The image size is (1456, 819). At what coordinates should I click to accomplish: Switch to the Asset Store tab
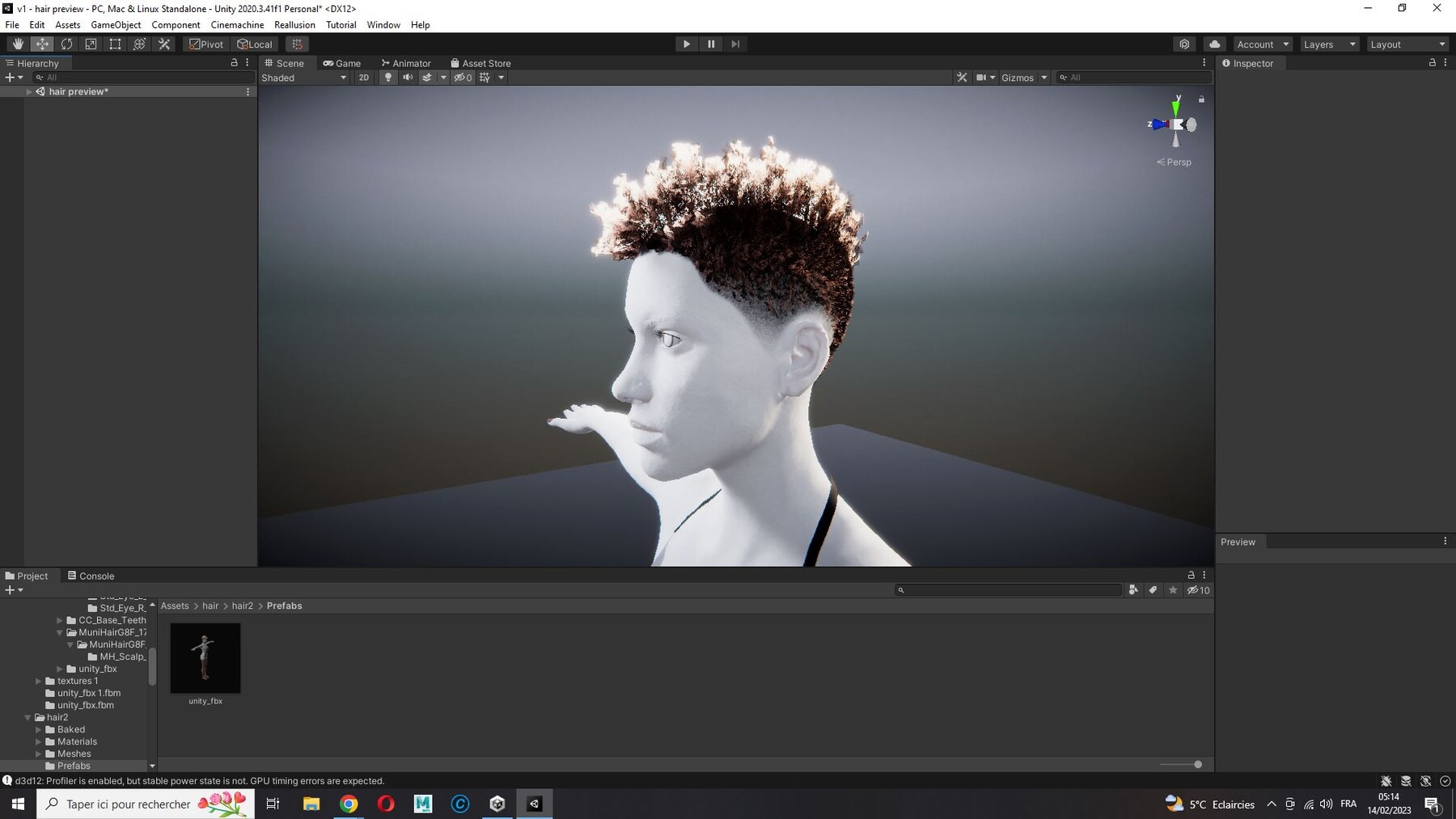[x=480, y=63]
